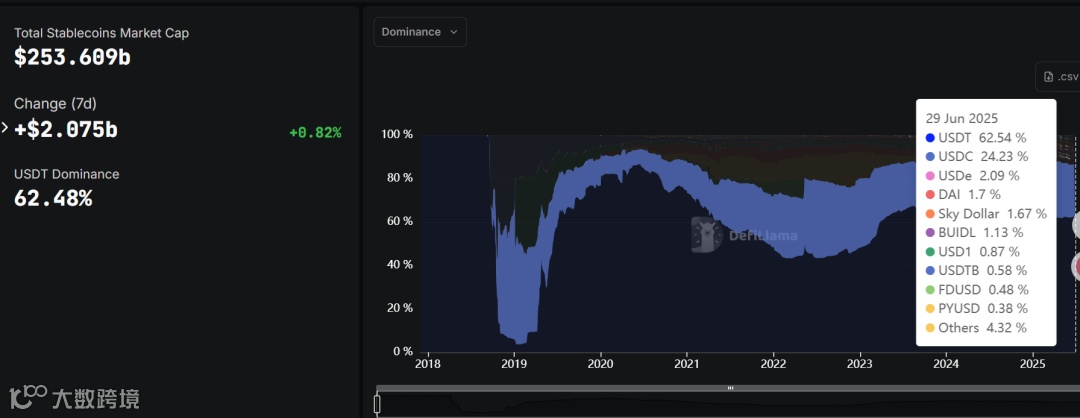Click the 'Change (7d)' label

pyautogui.click(x=55, y=104)
